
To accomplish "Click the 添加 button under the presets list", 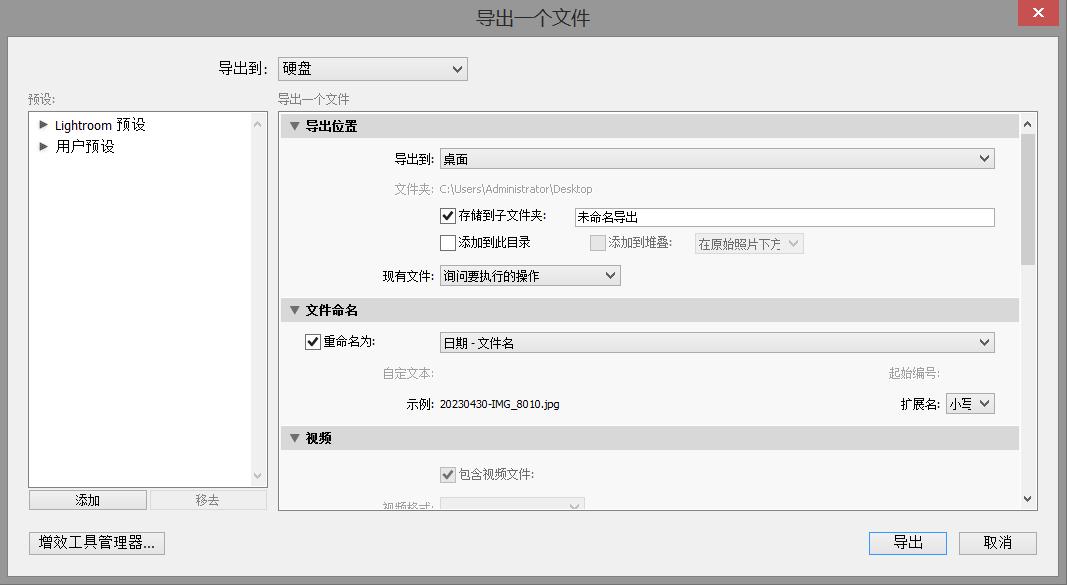I will pyautogui.click(x=89, y=499).
